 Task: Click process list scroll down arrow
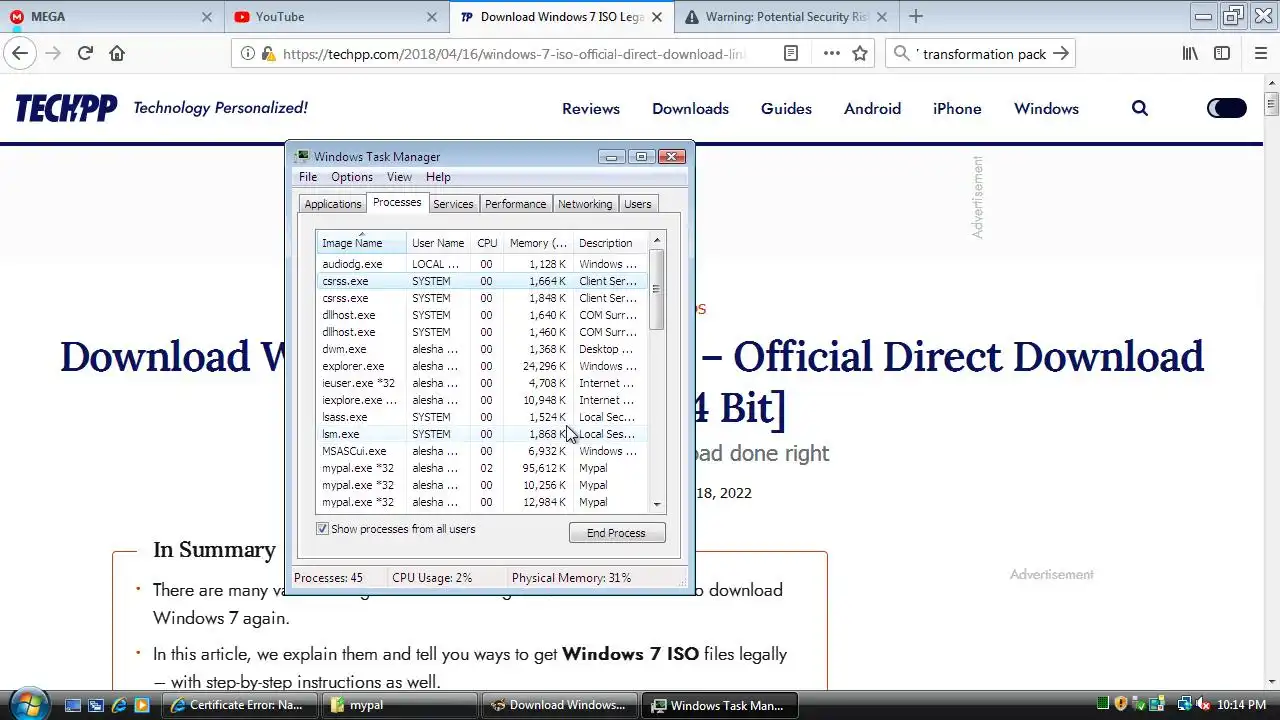click(x=657, y=505)
